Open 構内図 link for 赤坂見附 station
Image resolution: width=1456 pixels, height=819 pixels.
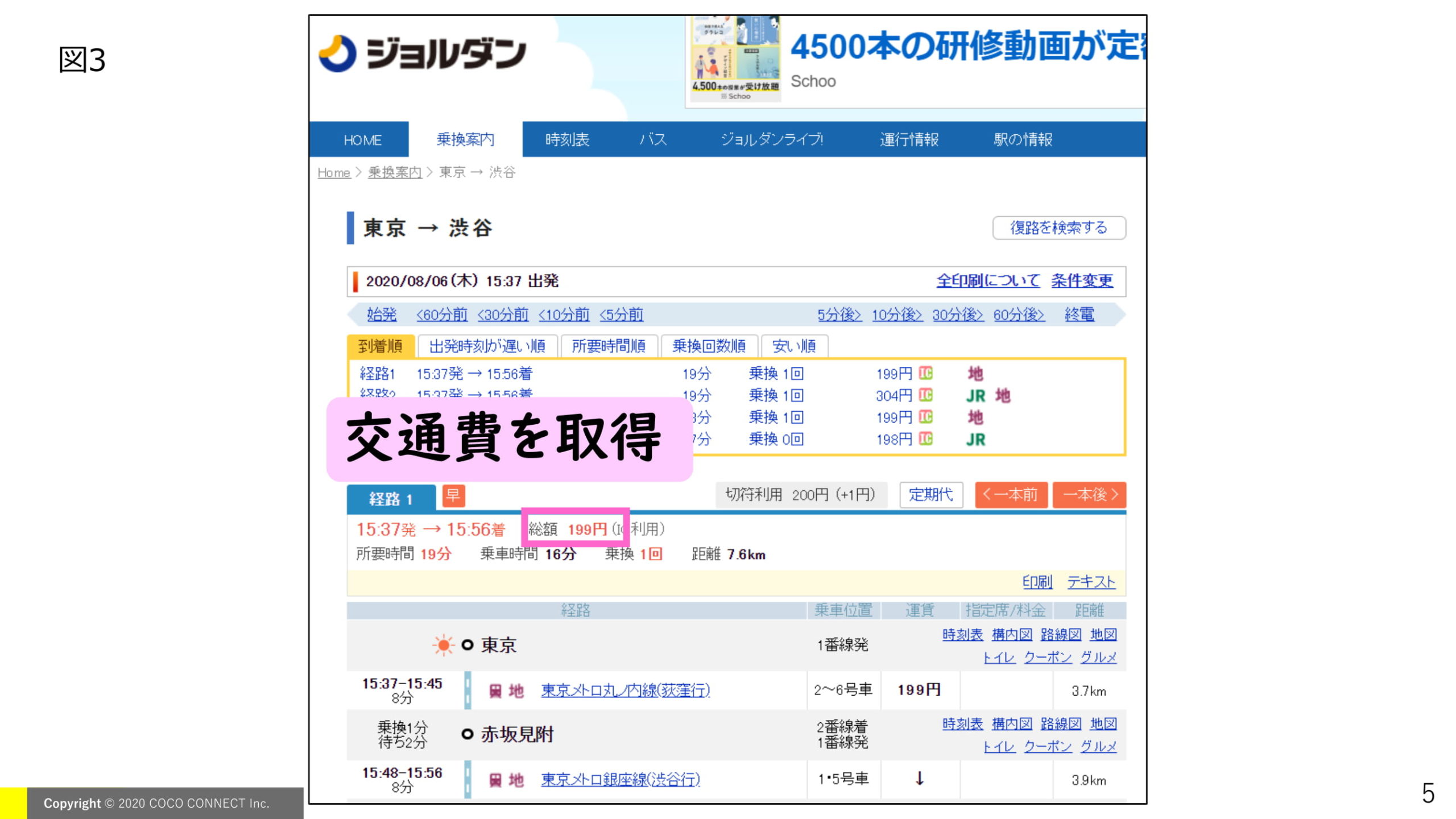[1012, 724]
